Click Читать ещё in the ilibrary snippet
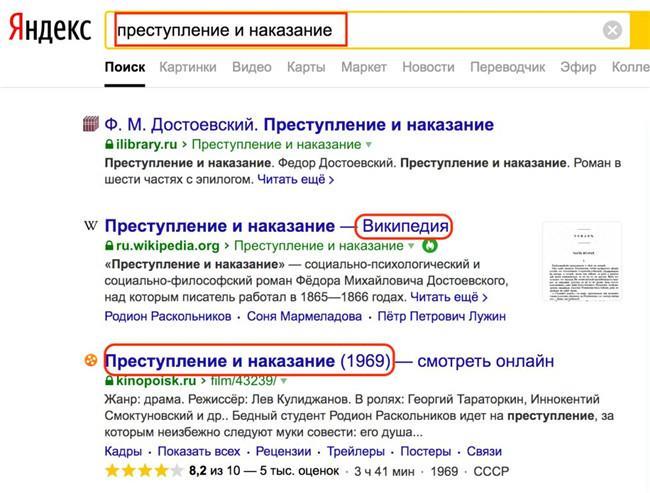 pos(295,180)
